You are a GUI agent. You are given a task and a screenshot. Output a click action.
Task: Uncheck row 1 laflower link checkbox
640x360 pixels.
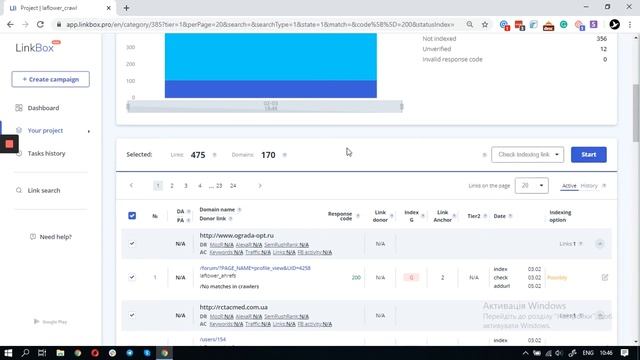pos(132,277)
